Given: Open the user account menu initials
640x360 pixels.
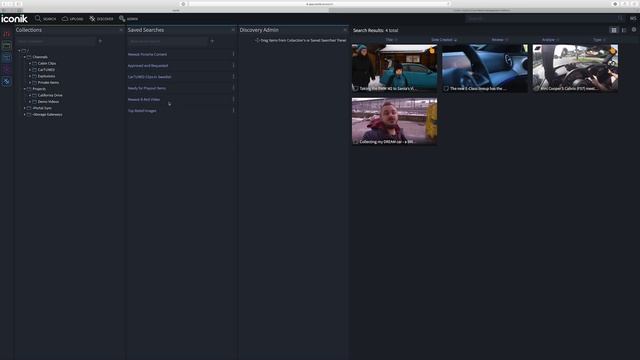Looking at the screenshot, I should click(633, 19).
